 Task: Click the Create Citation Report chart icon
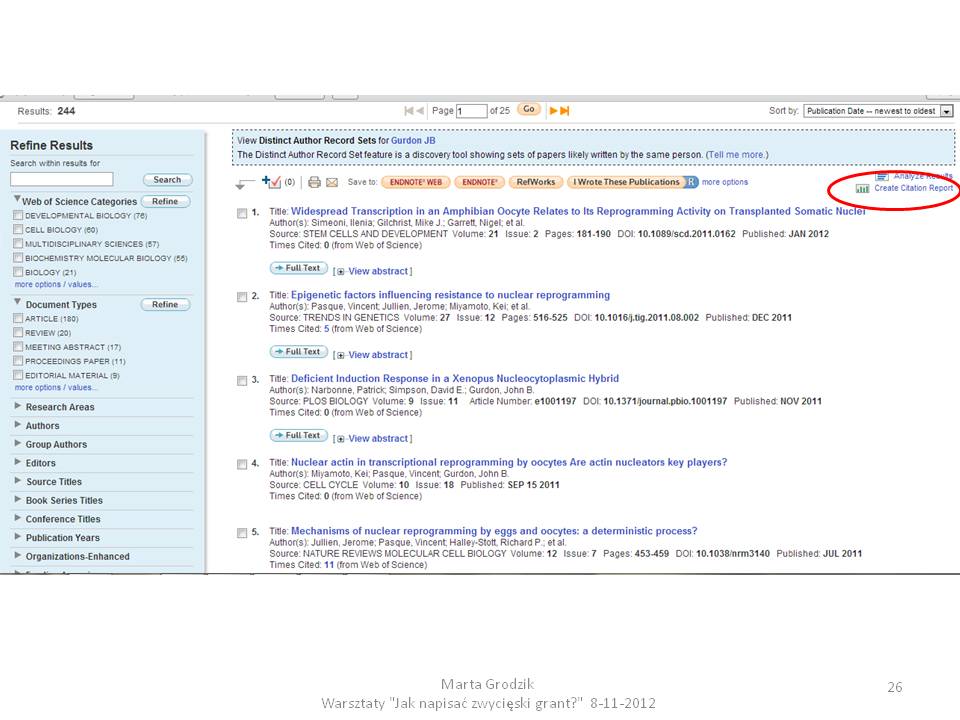point(862,189)
